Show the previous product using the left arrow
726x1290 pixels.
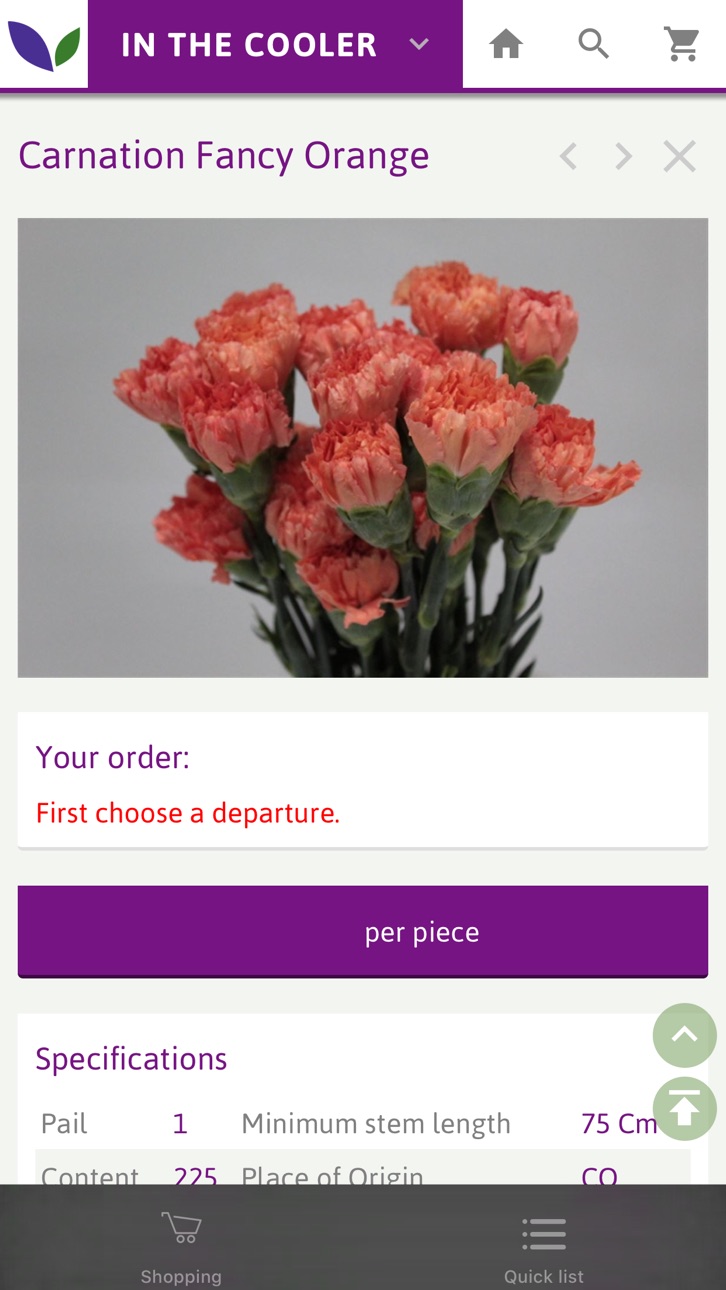pyautogui.click(x=568, y=156)
